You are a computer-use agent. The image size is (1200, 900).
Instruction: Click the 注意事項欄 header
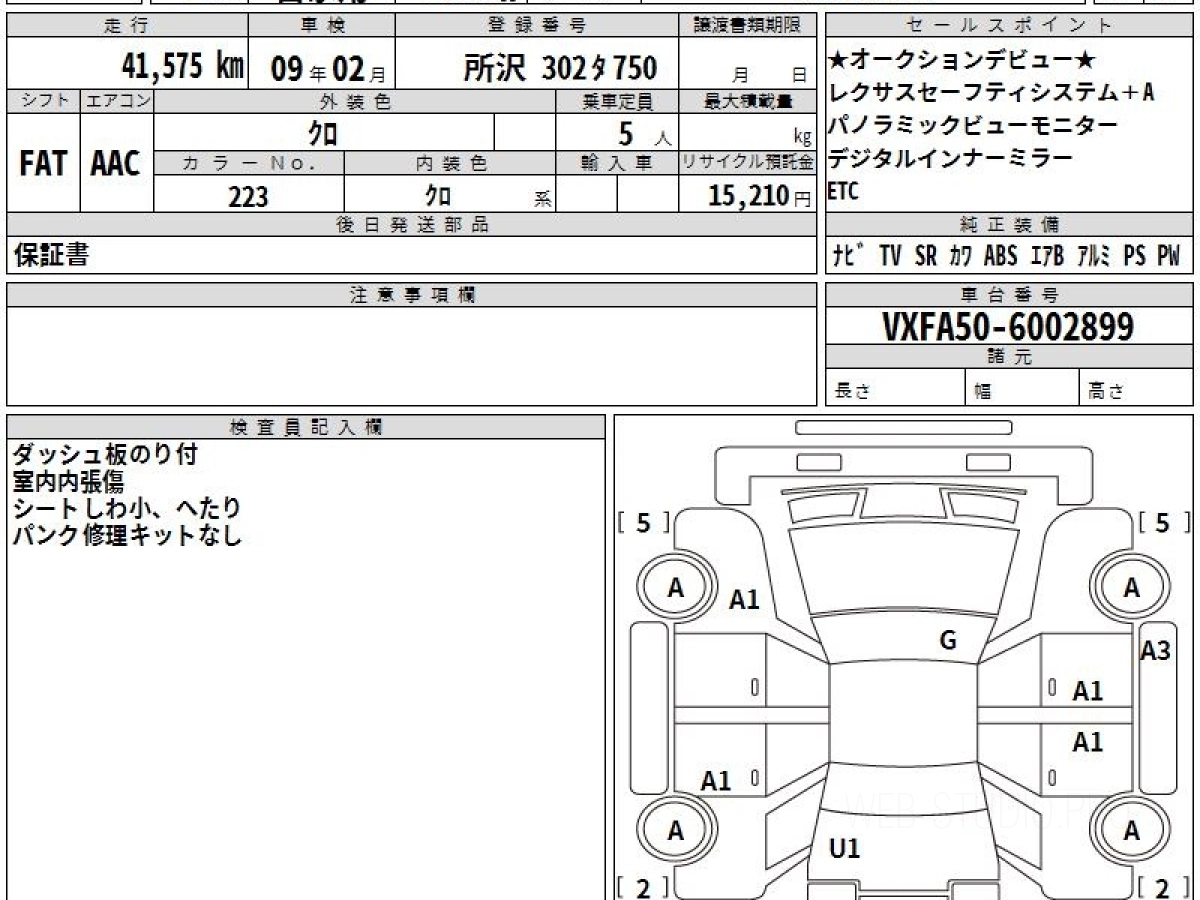pos(412,295)
